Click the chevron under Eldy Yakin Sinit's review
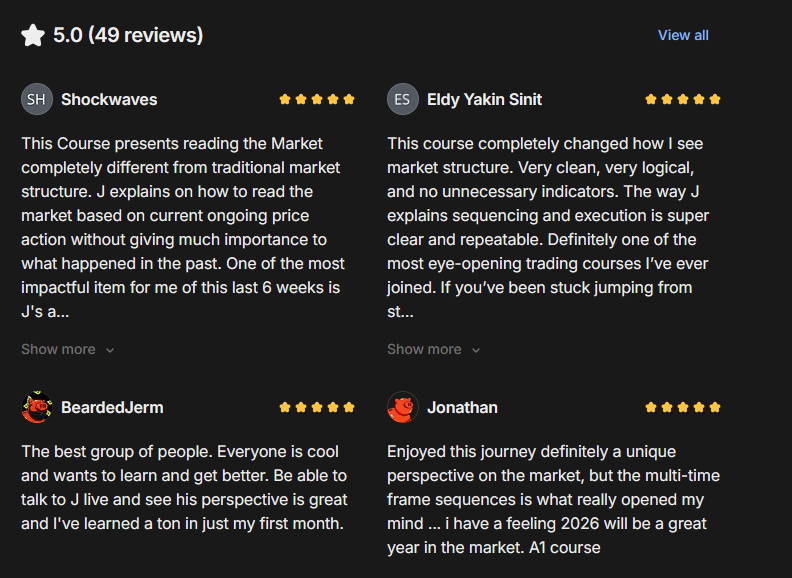The height and width of the screenshot is (578, 792). [x=476, y=350]
